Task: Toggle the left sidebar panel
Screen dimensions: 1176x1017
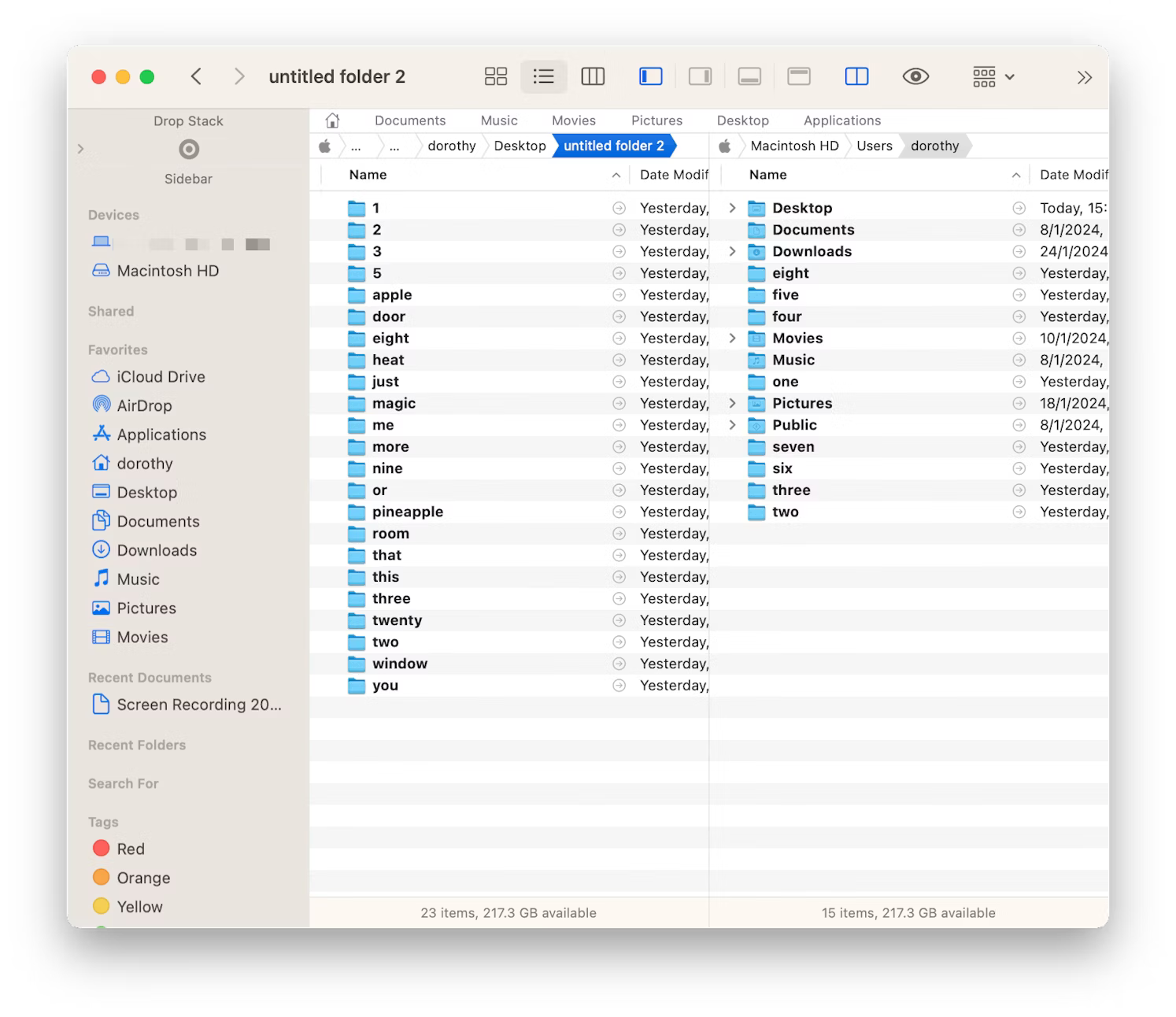Action: (650, 76)
